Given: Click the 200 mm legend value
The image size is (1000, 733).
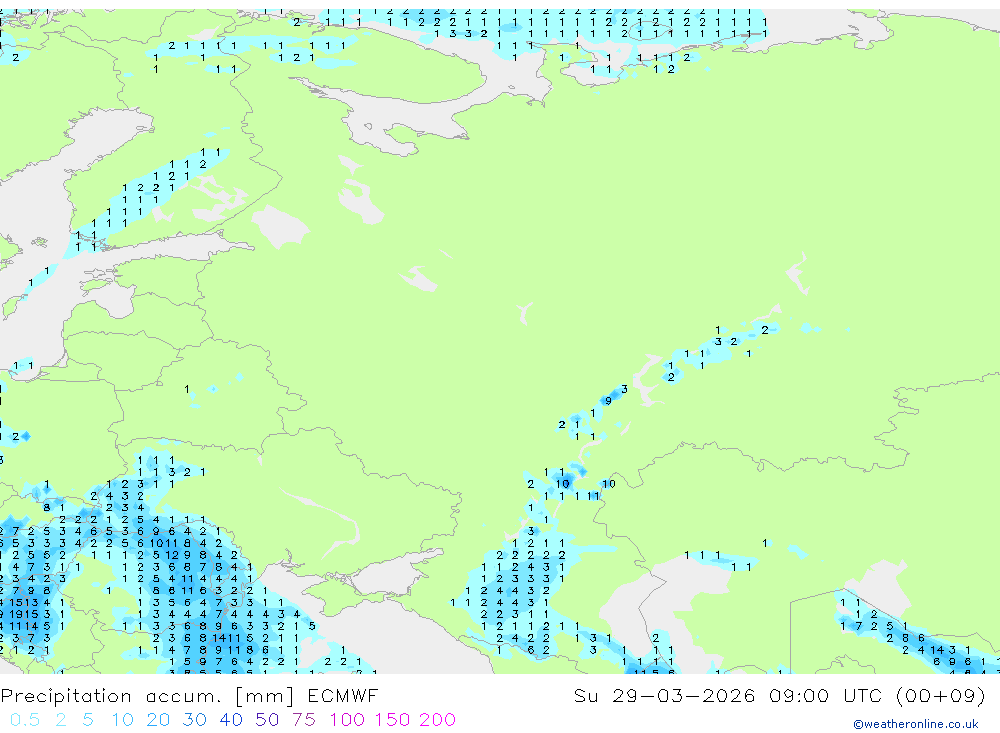Looking at the screenshot, I should (438, 720).
